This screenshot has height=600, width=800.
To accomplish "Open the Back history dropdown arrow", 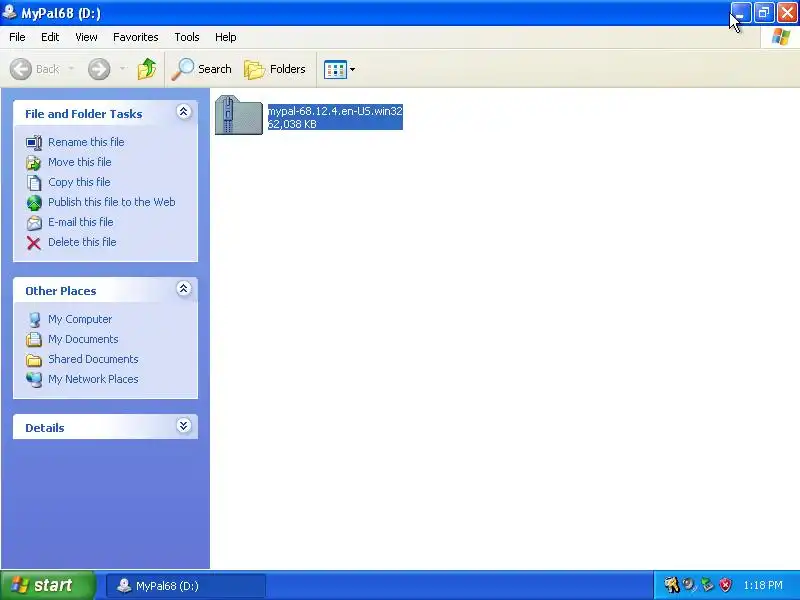I will [71, 69].
